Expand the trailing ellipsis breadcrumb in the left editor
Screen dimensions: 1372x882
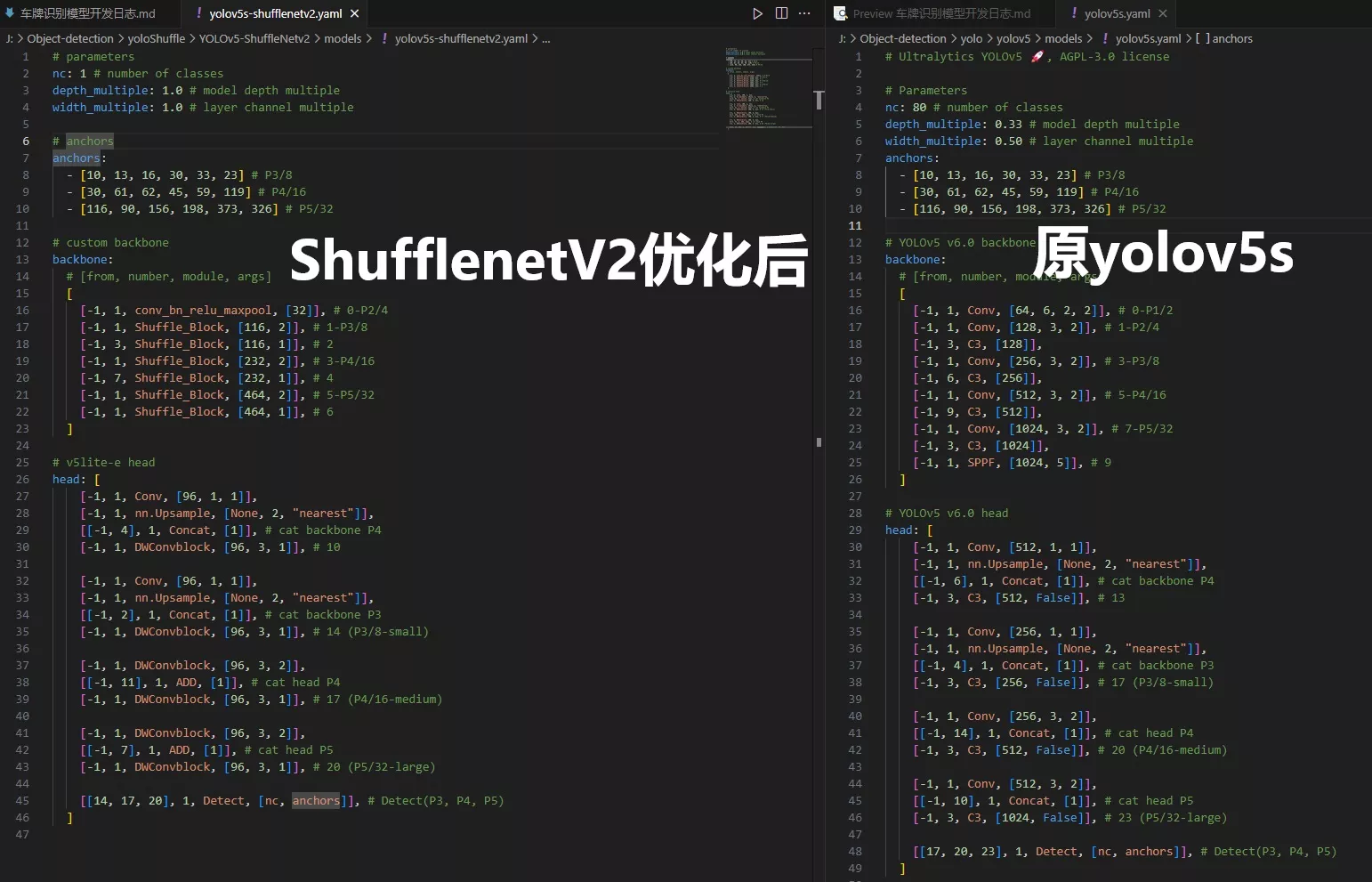pos(545,38)
